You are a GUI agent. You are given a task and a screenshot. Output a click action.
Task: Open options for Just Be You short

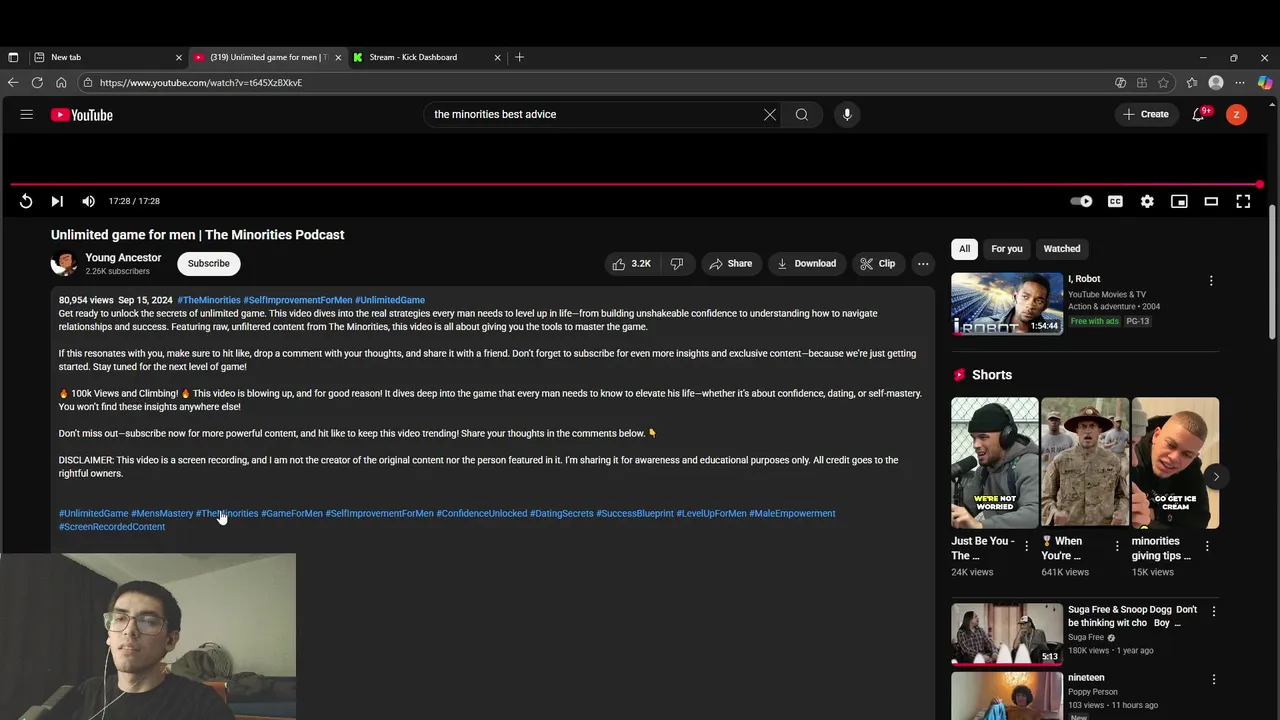(1026, 547)
